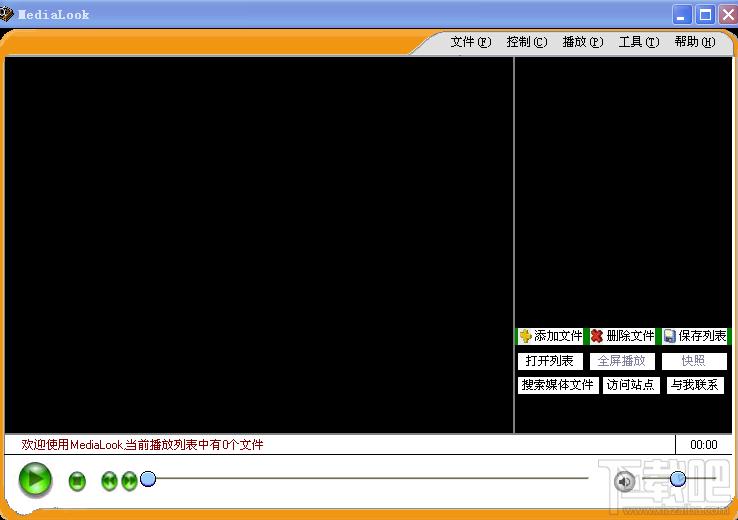The height and width of the screenshot is (520, 738).
Task: Click the 与我联系 button
Action: click(695, 385)
